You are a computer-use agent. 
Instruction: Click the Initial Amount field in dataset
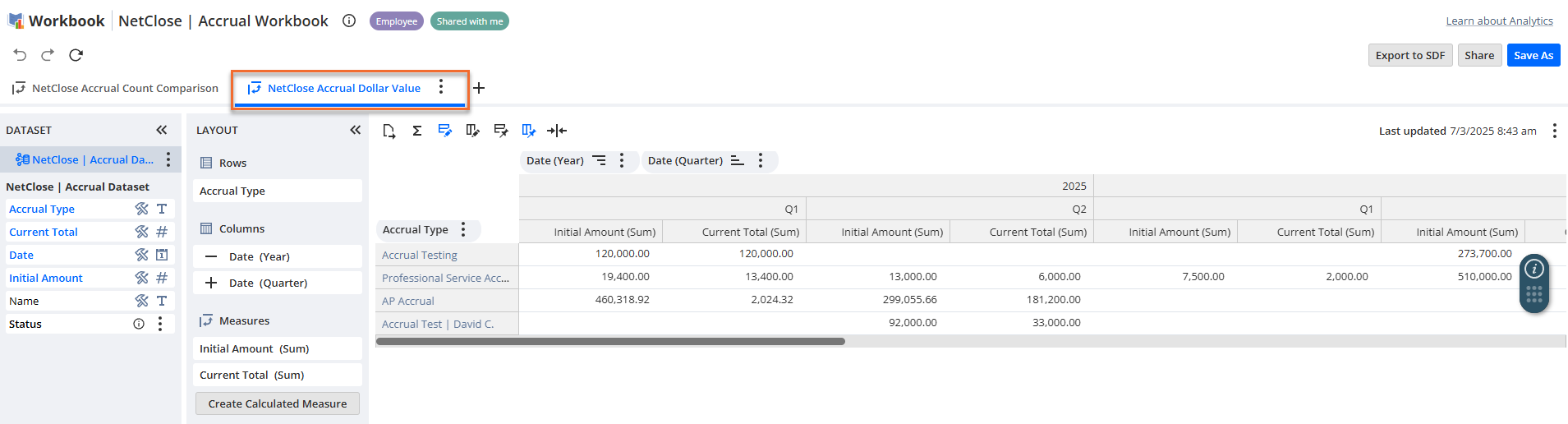pyautogui.click(x=46, y=278)
